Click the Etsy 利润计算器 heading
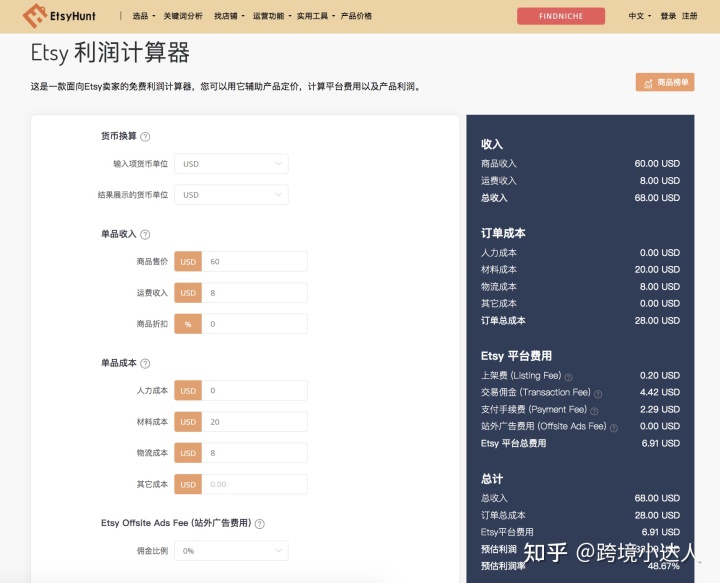The height and width of the screenshot is (583, 720). tap(110, 52)
